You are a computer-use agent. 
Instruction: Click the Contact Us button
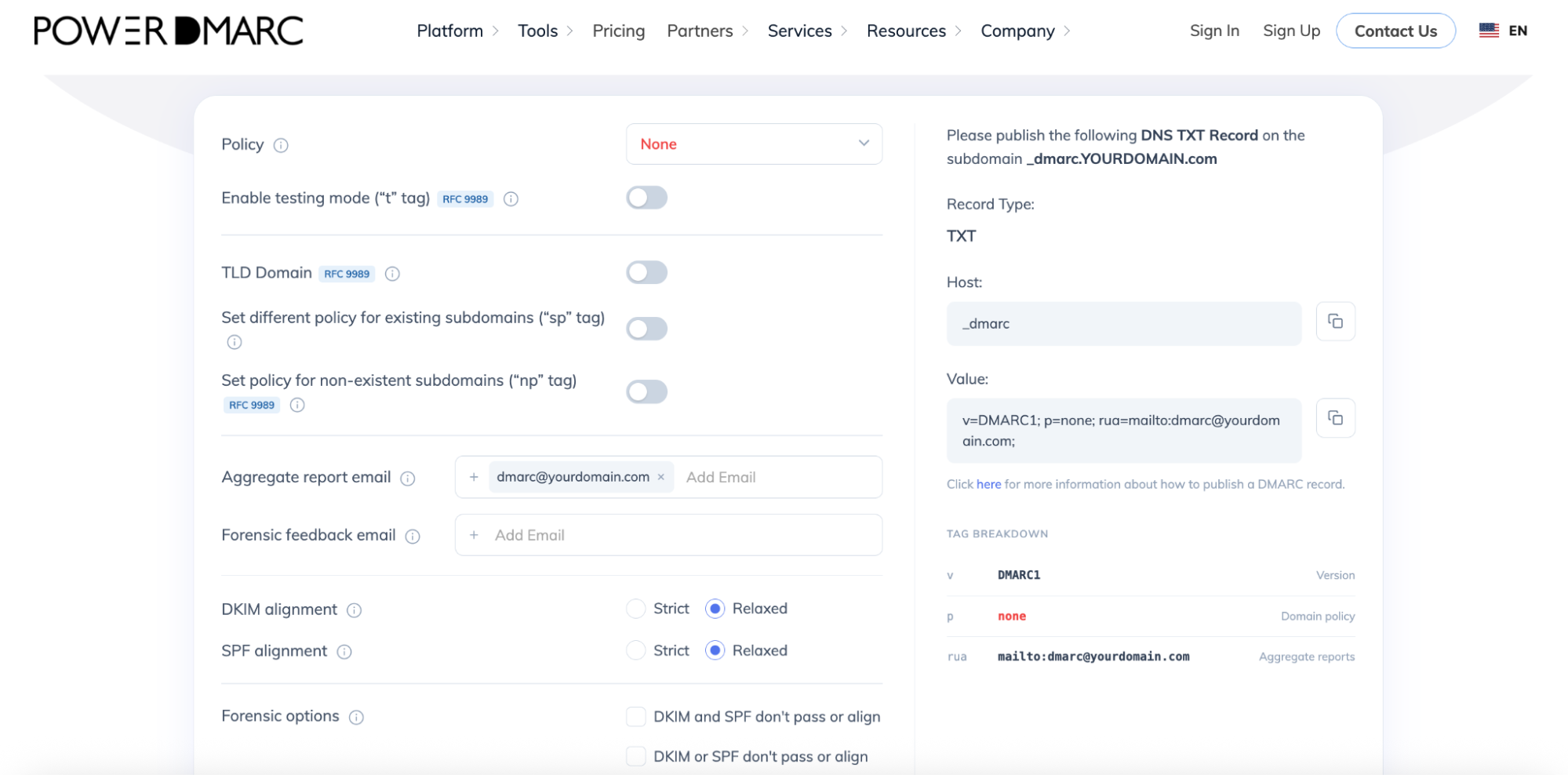[x=1395, y=31]
